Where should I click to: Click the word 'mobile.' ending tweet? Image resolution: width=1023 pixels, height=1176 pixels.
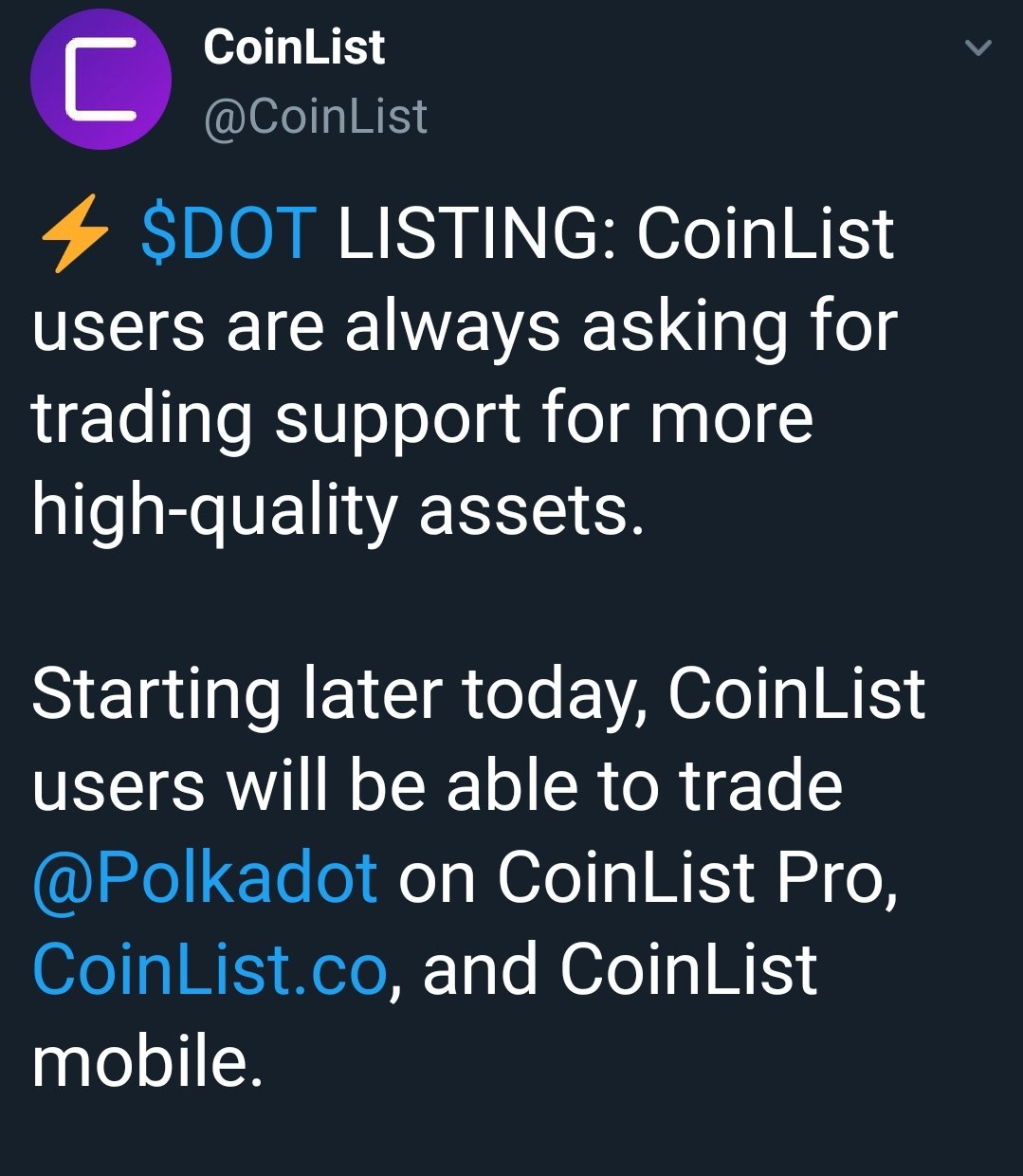[147, 1060]
